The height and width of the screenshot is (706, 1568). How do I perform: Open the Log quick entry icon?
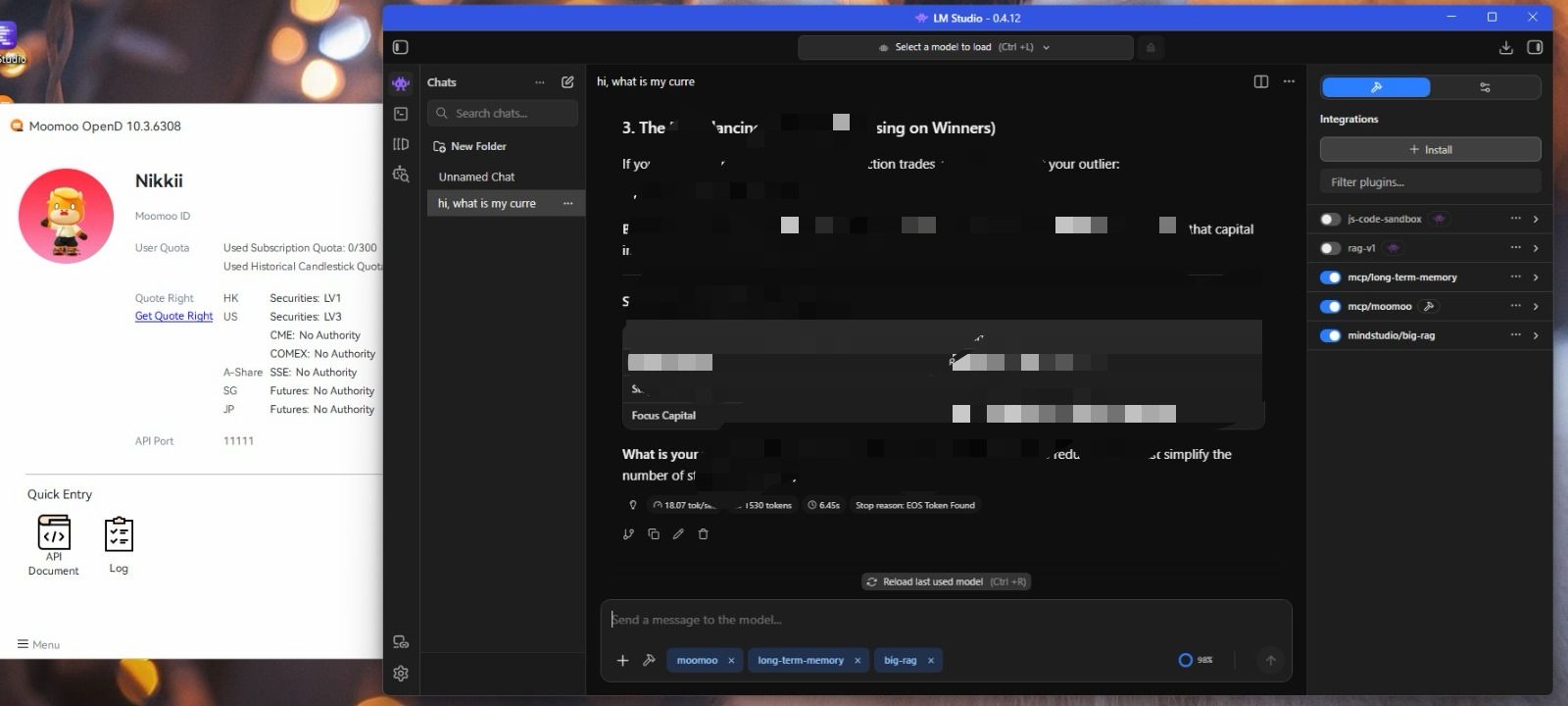pos(119,544)
